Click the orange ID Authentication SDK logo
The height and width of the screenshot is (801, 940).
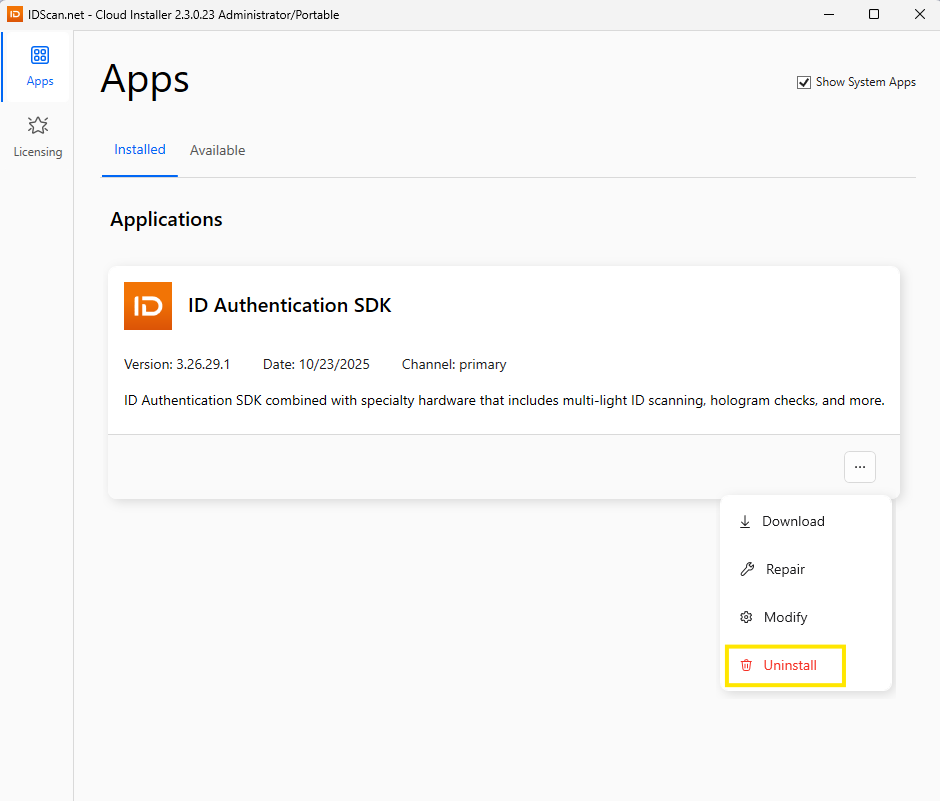click(x=148, y=306)
